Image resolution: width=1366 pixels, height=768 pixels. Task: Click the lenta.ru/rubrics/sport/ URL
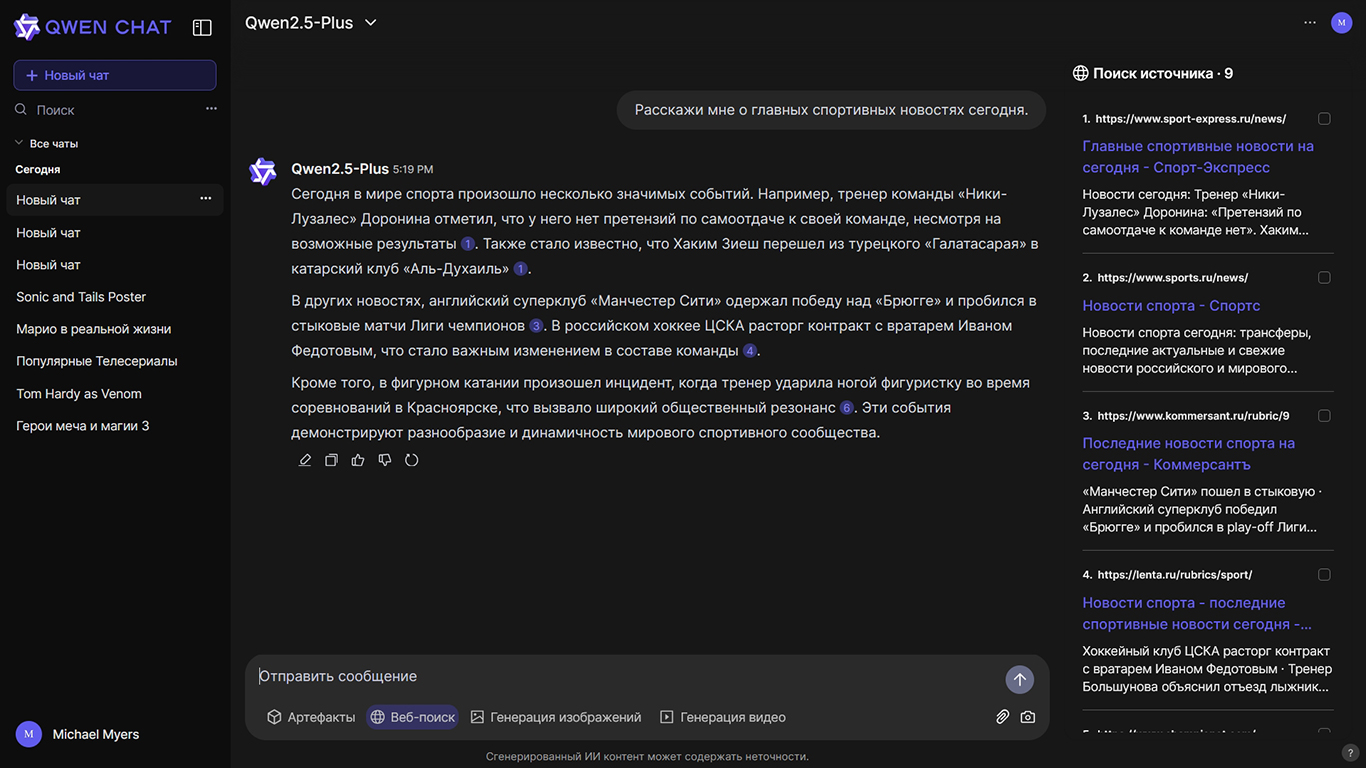tap(1175, 575)
